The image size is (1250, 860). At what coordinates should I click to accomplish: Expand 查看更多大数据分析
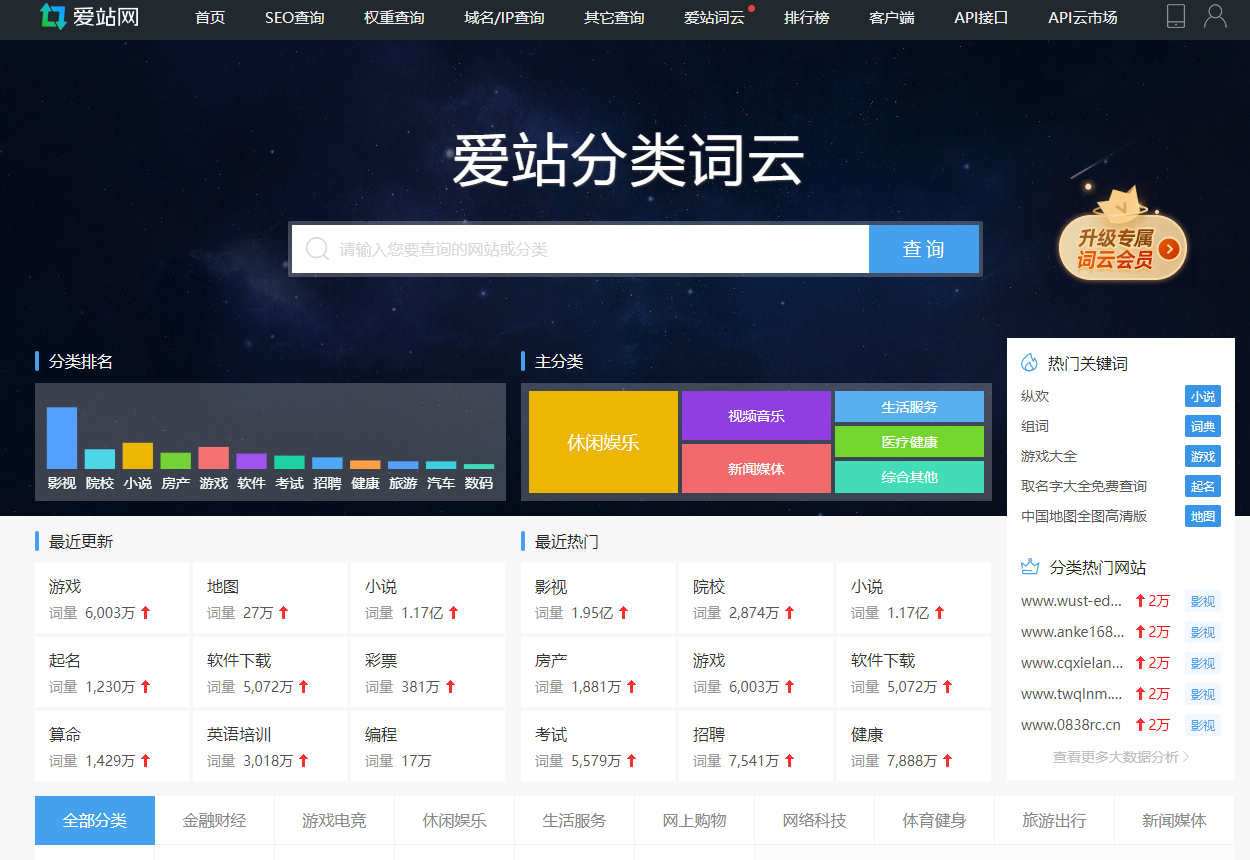click(1121, 757)
